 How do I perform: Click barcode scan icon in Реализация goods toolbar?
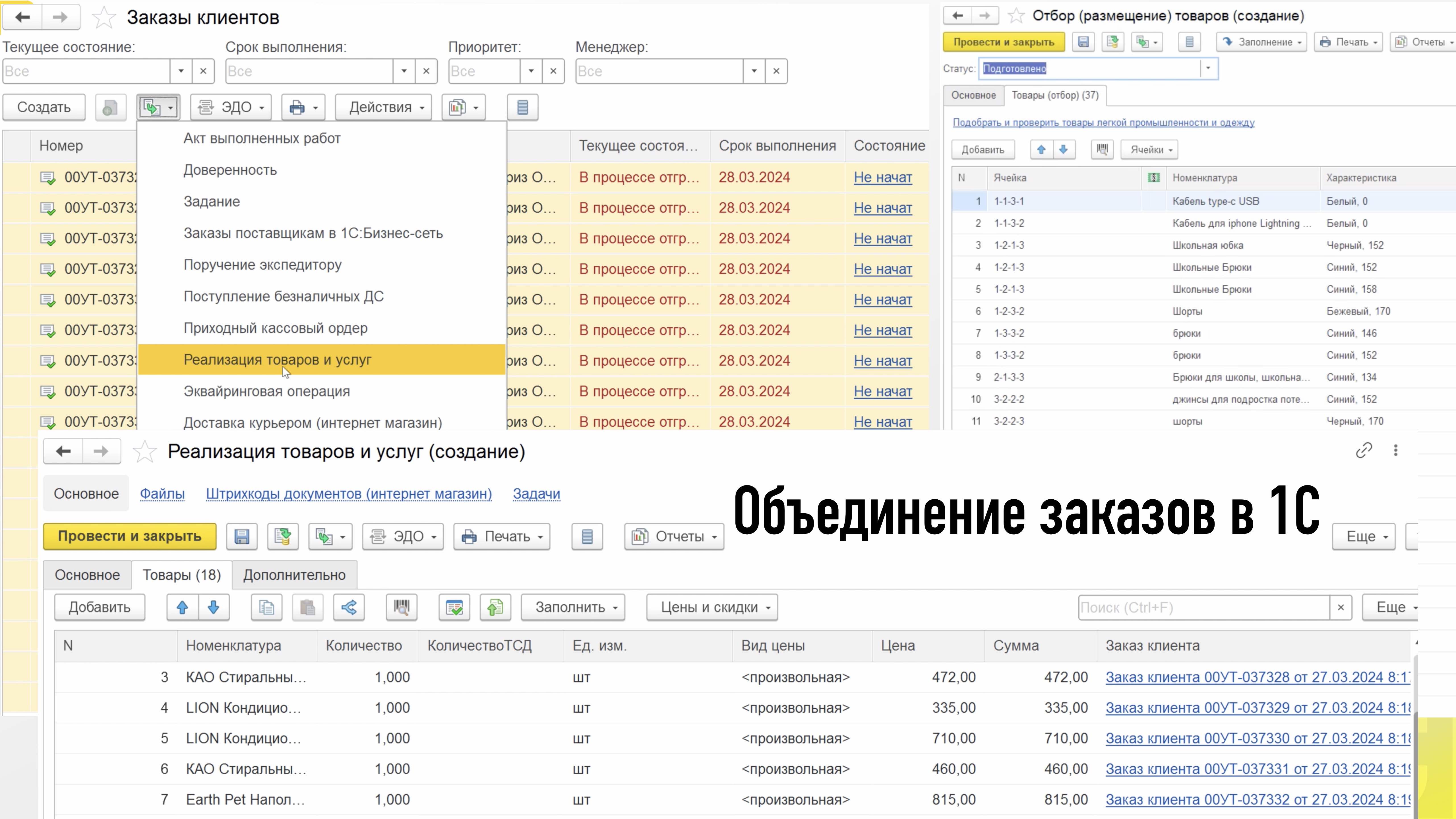(x=401, y=607)
